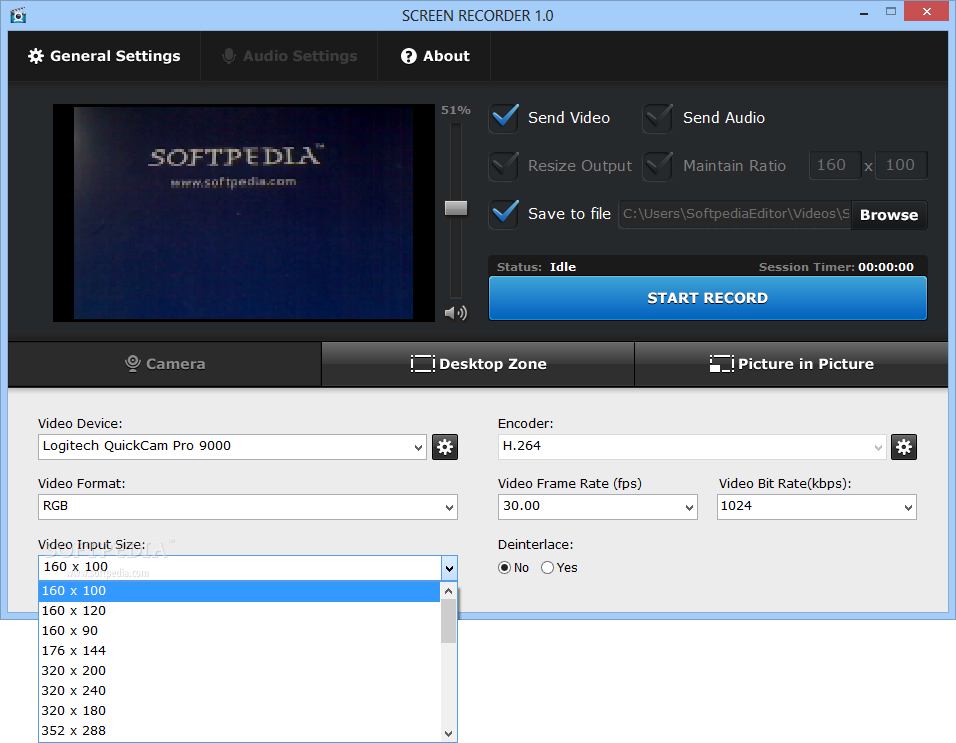Click the General Settings gear icon
This screenshot has height=743, width=956.
(x=36, y=56)
